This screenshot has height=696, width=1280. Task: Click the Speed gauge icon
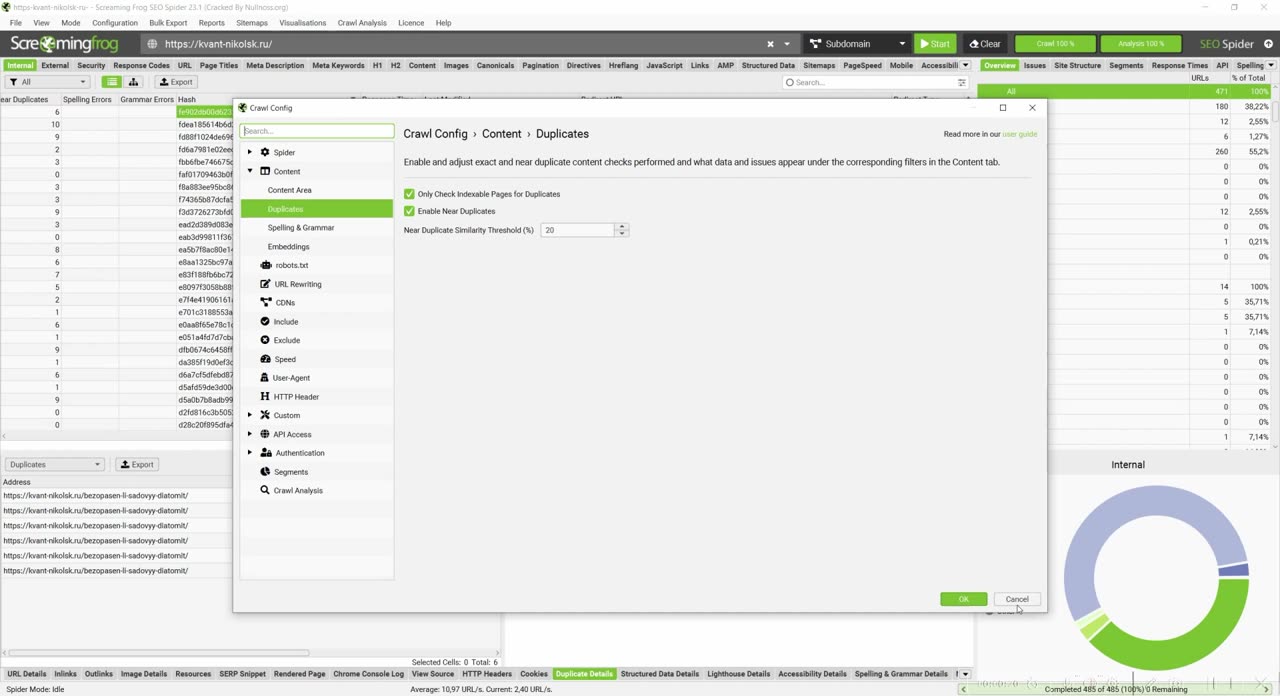pyautogui.click(x=265, y=359)
